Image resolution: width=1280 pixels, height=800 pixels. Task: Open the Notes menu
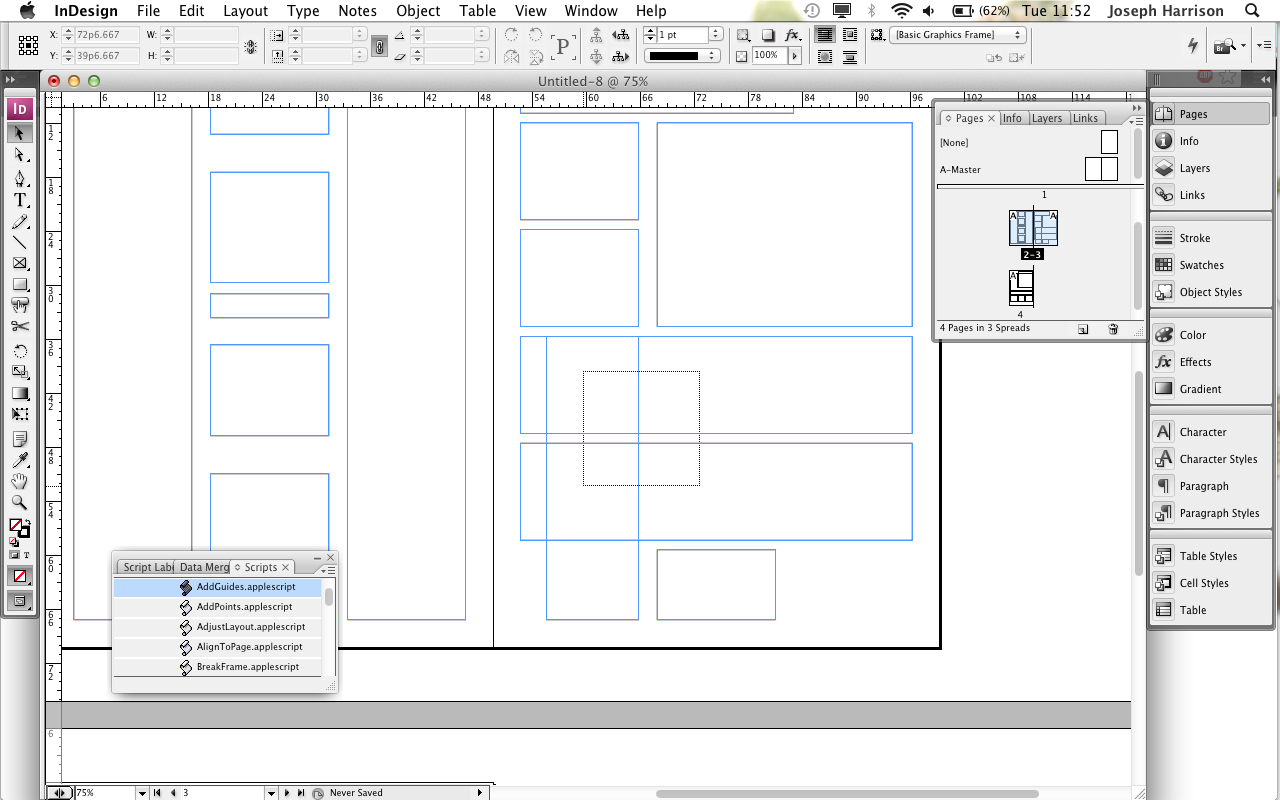(x=357, y=11)
